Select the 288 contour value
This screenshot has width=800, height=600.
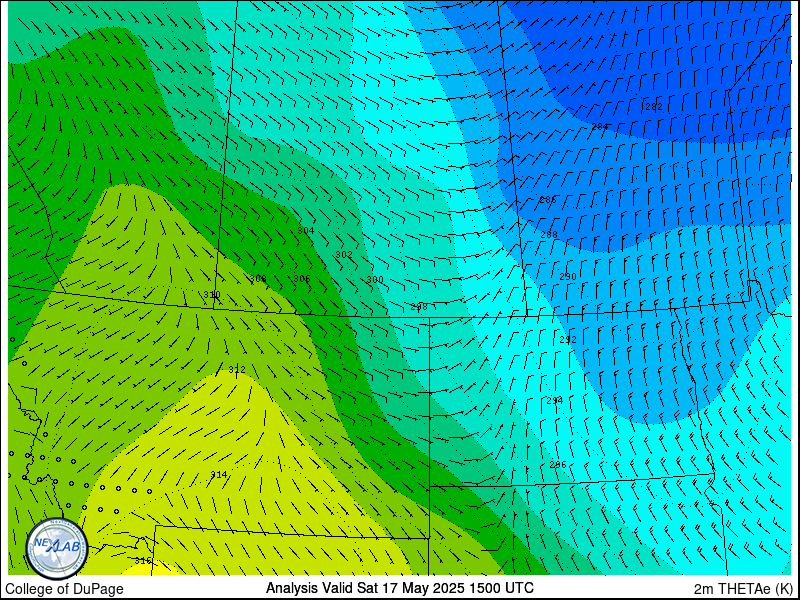pos(549,235)
